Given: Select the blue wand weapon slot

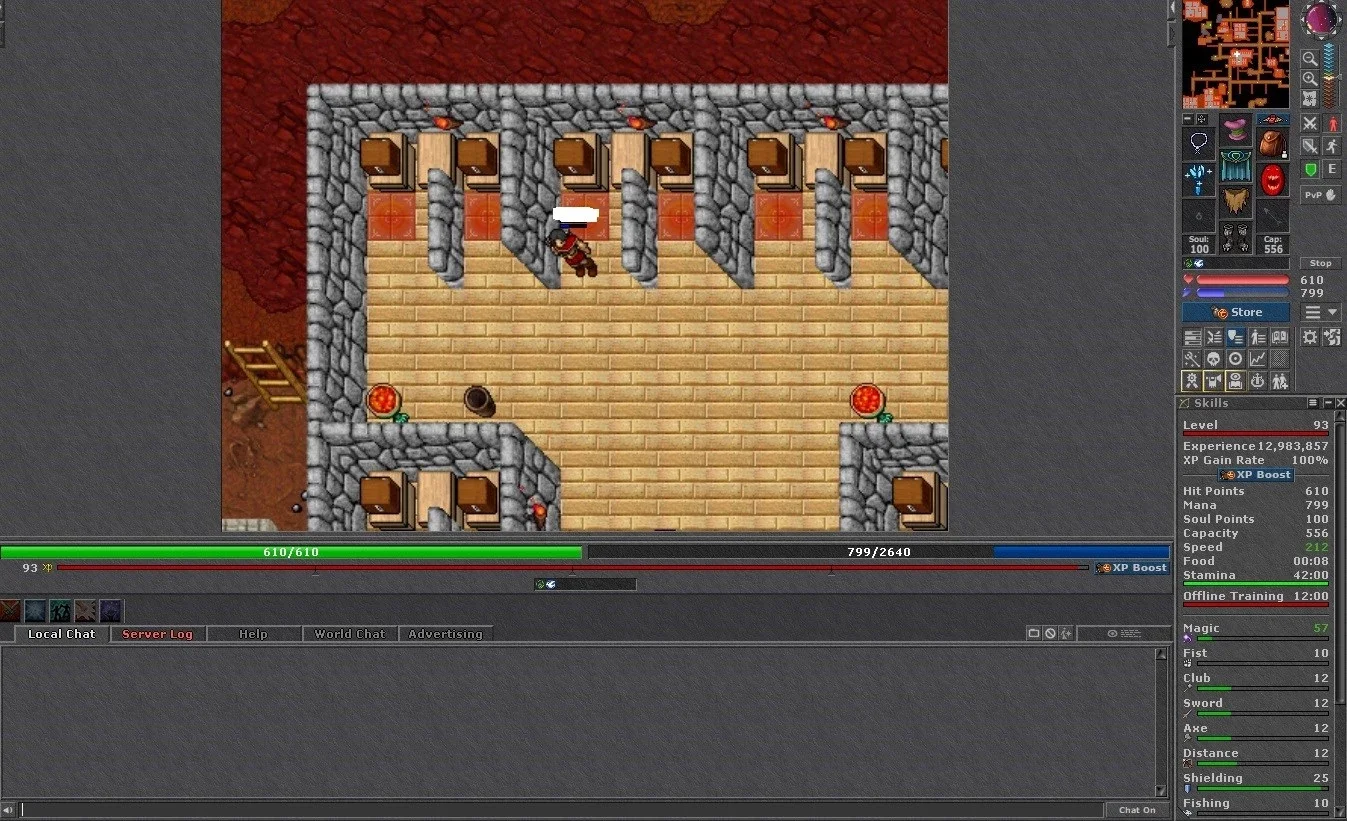Looking at the screenshot, I should (1199, 179).
